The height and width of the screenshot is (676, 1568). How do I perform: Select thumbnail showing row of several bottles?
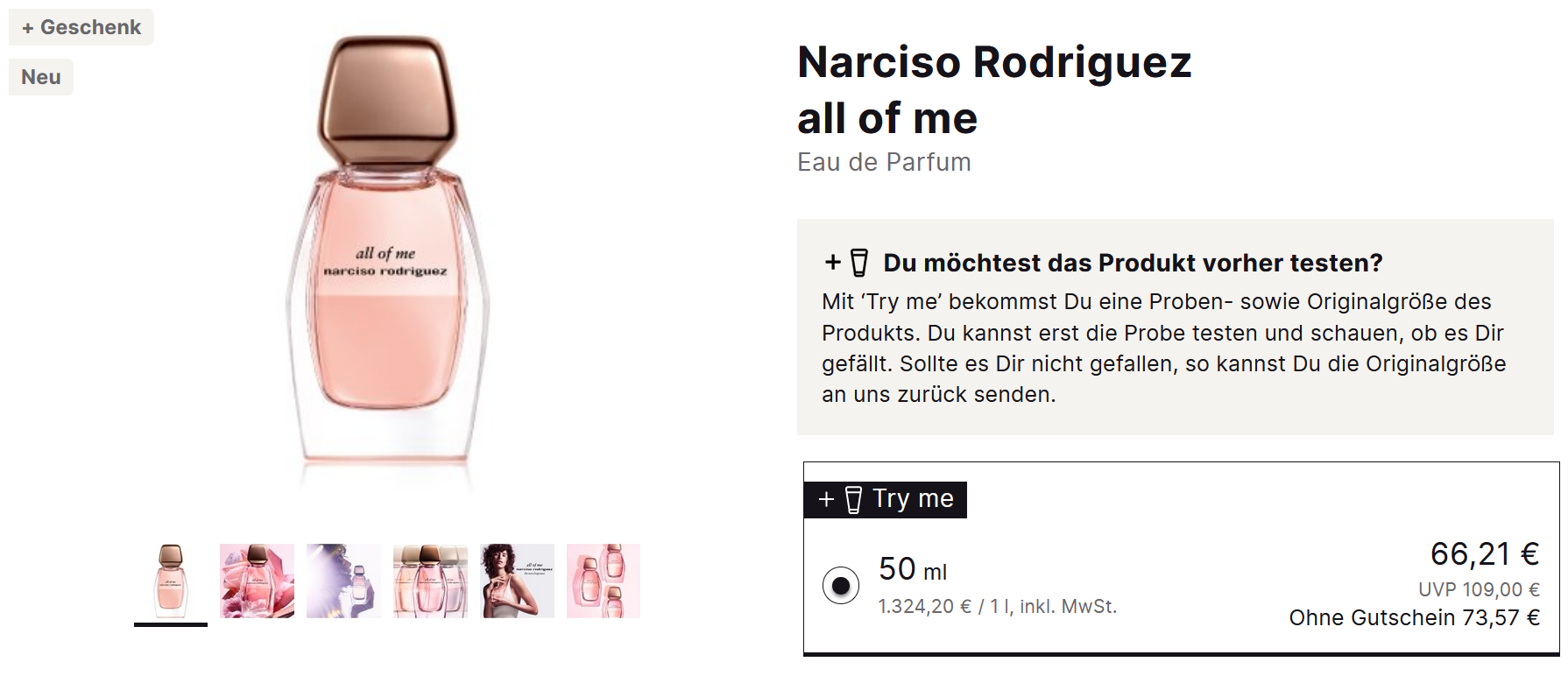click(x=430, y=581)
